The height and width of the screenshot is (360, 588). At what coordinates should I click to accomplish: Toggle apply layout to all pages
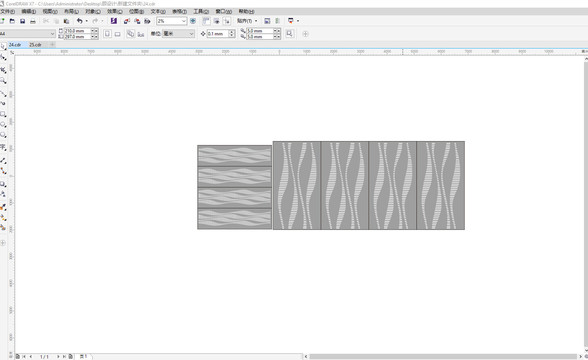tap(130, 34)
